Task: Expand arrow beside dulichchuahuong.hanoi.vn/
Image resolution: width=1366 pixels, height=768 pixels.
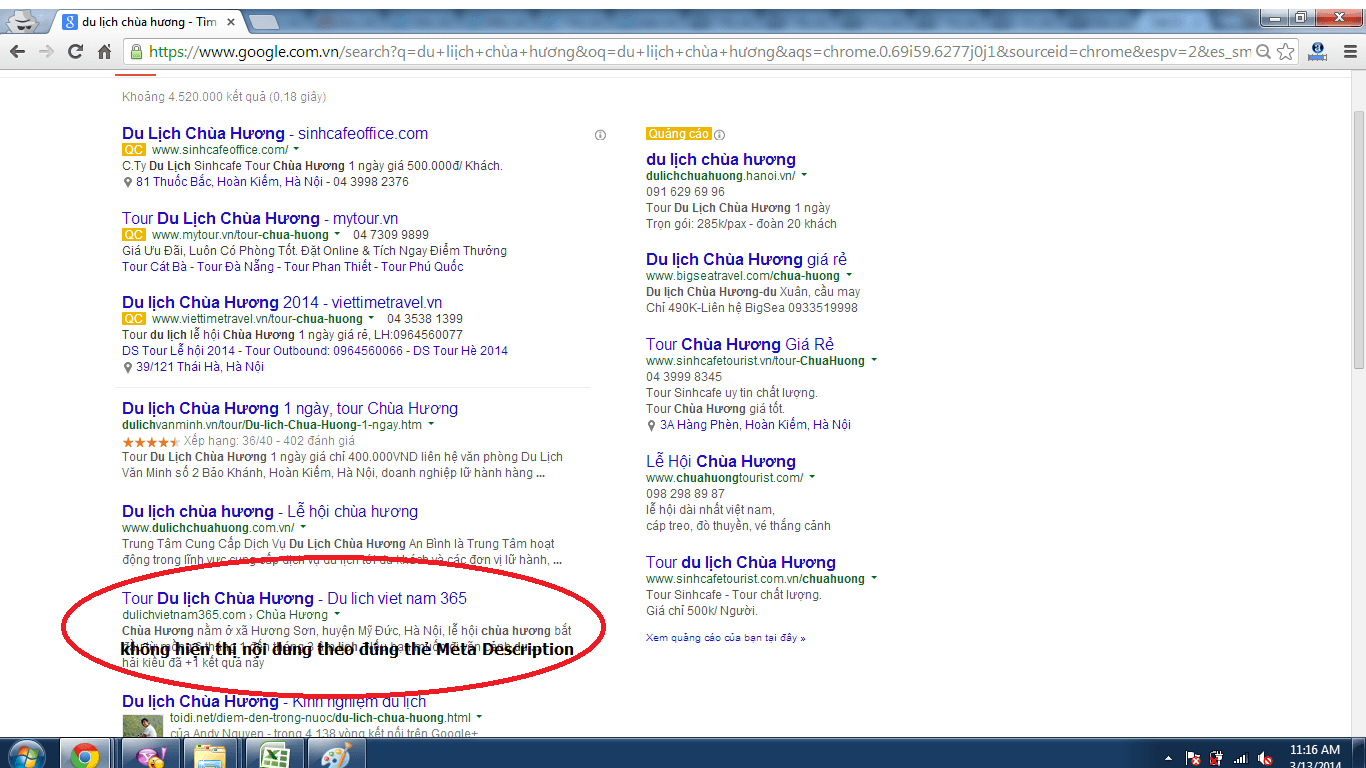Action: pos(804,175)
